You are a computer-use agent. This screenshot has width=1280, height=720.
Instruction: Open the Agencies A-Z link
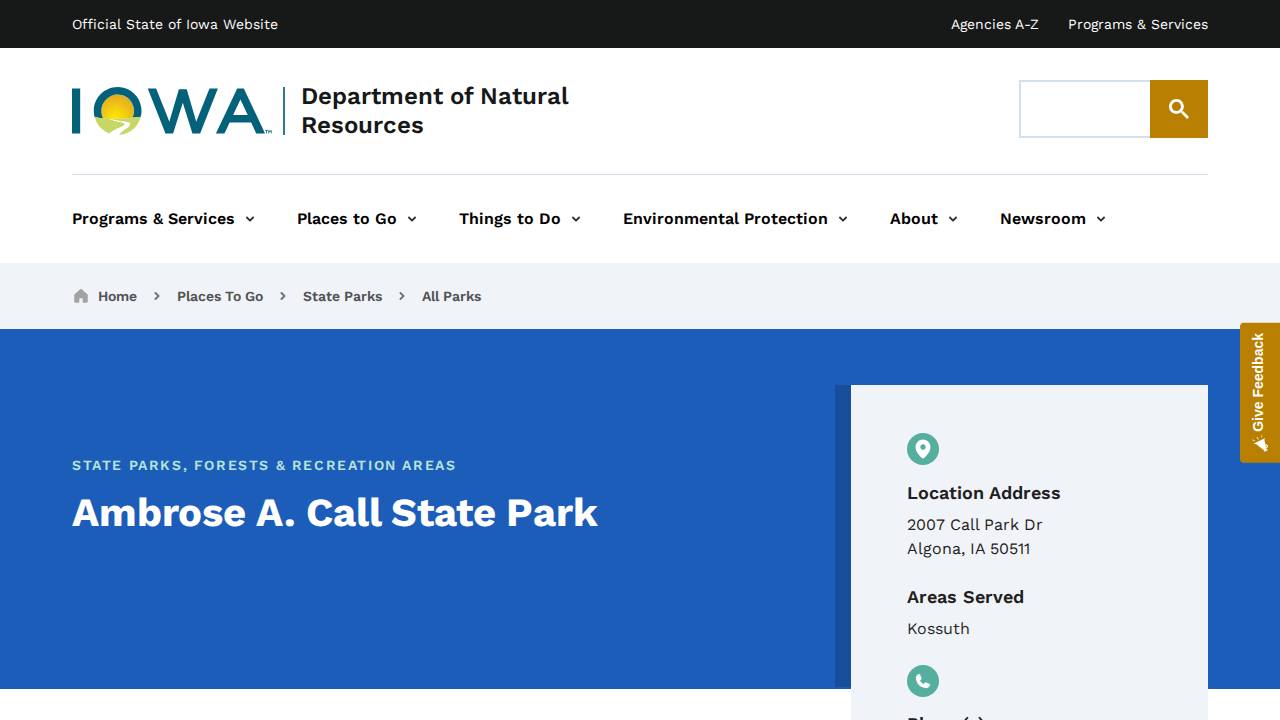[994, 24]
